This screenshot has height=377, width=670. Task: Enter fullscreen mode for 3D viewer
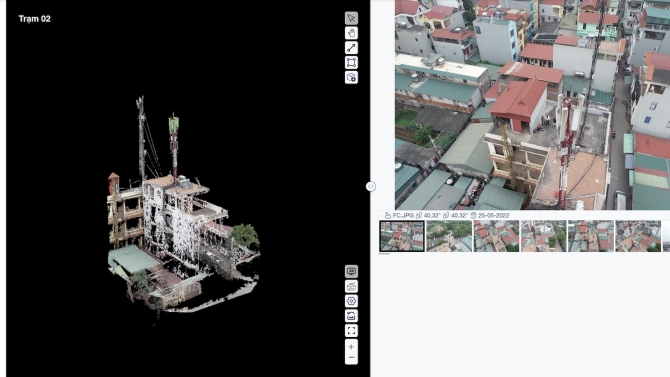pos(351,330)
